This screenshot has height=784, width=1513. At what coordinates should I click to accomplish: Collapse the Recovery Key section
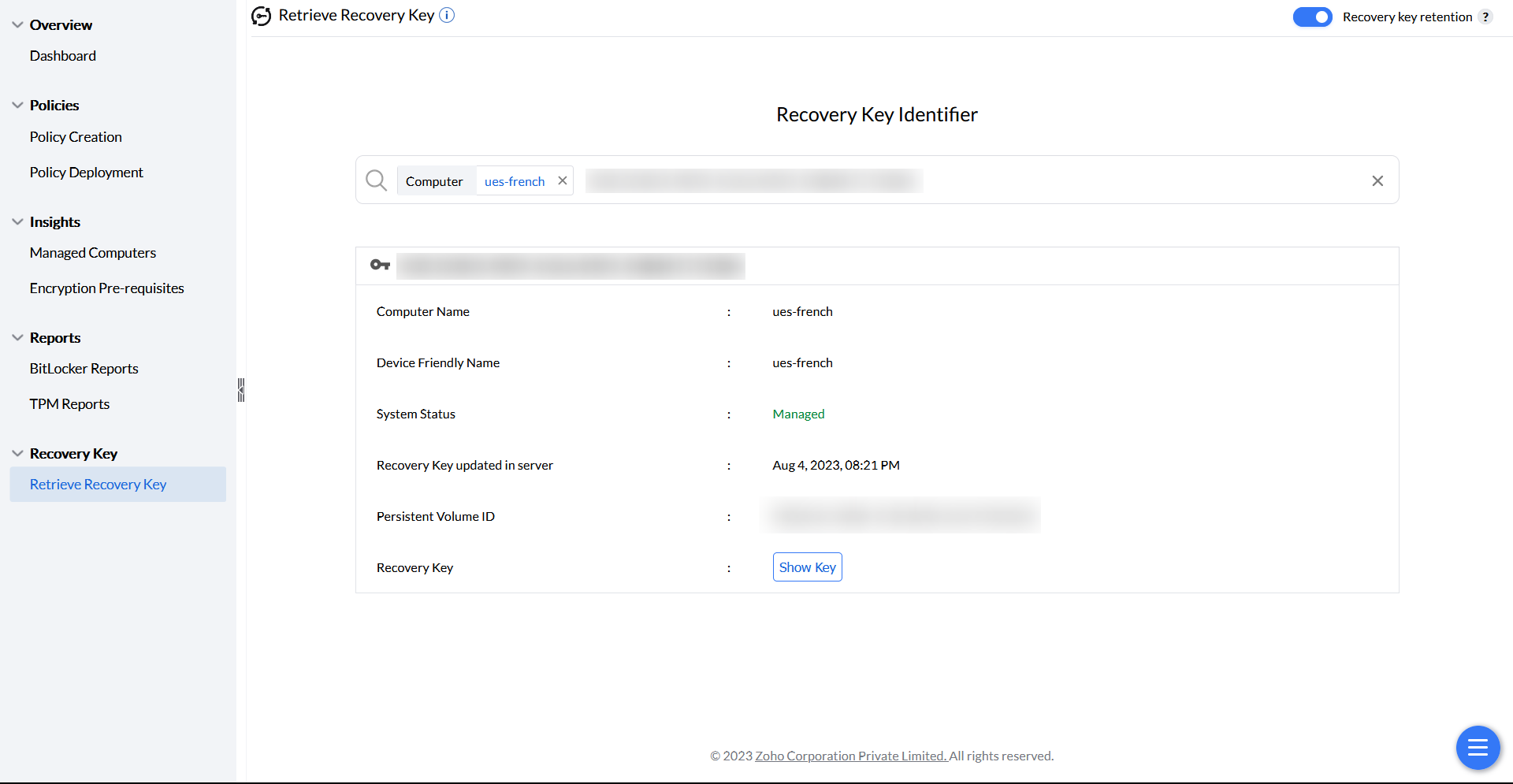coord(17,453)
